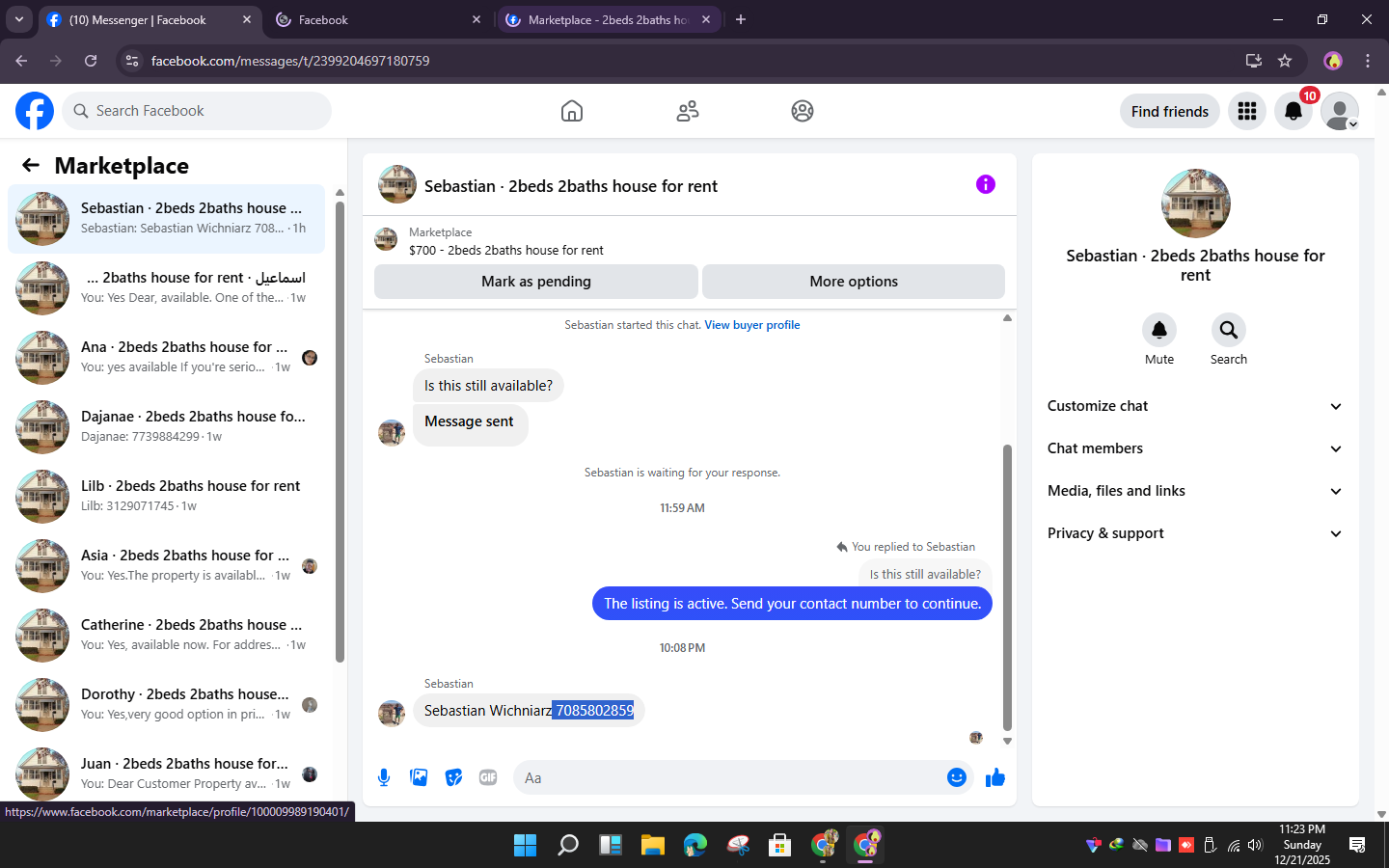Click the purple conversation information icon
Screen dimensions: 1389x868
[x=986, y=184]
